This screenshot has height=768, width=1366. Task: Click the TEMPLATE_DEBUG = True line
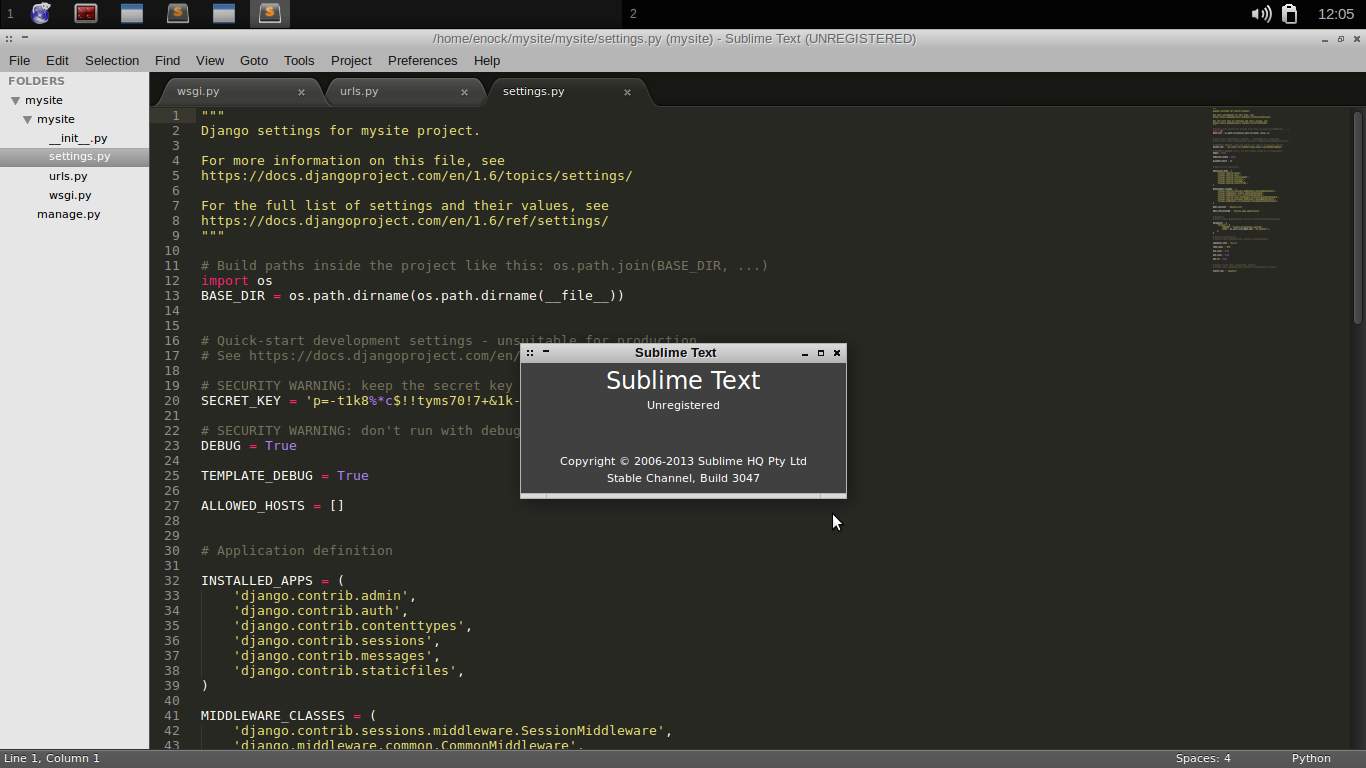(x=284, y=476)
